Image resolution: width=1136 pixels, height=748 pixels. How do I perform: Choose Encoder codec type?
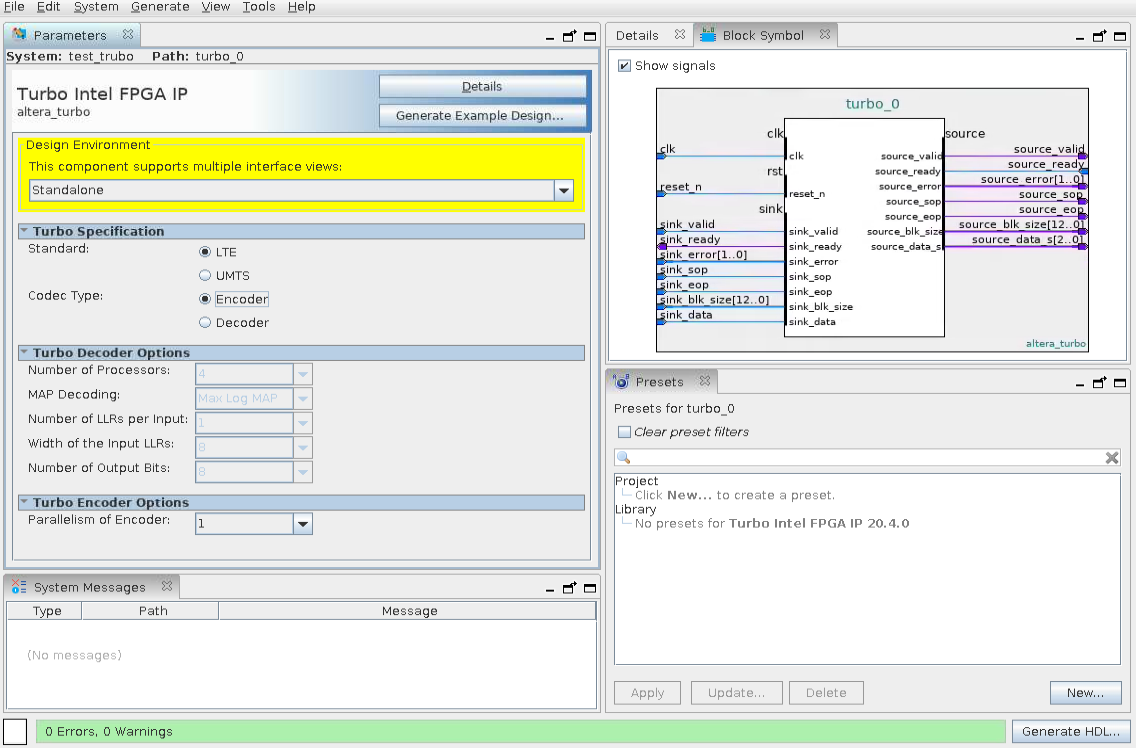[205, 299]
